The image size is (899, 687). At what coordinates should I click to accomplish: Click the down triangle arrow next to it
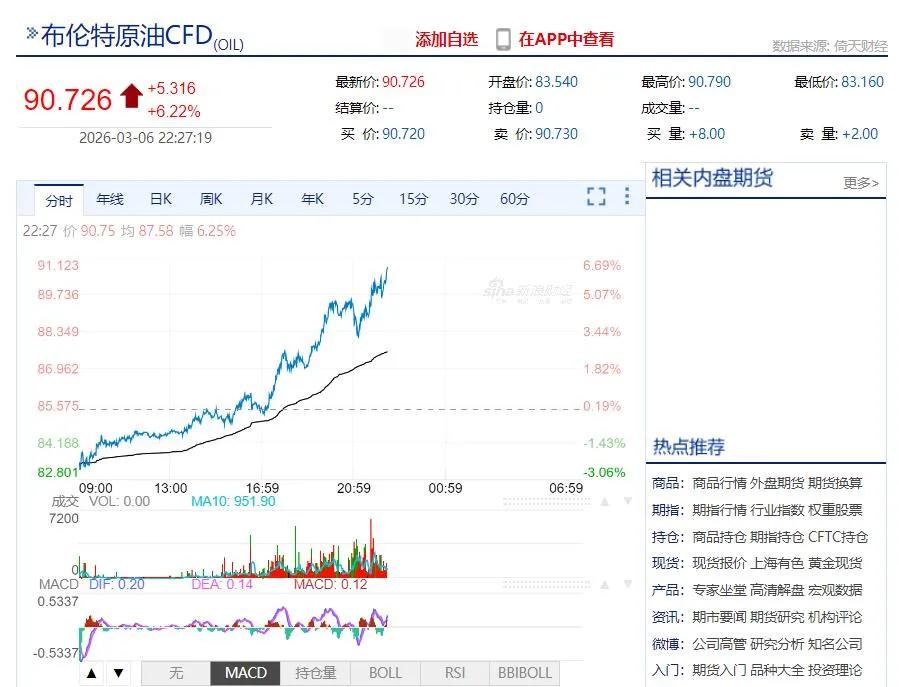[x=117, y=673]
